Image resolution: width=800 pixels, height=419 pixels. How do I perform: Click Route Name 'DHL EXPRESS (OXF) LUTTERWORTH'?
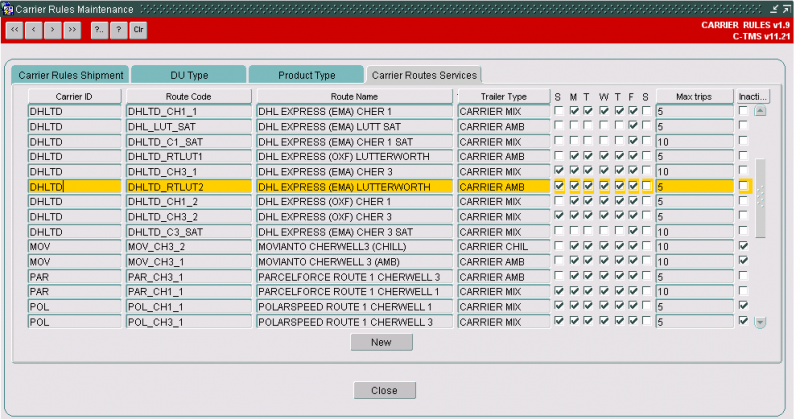pyautogui.click(x=355, y=156)
